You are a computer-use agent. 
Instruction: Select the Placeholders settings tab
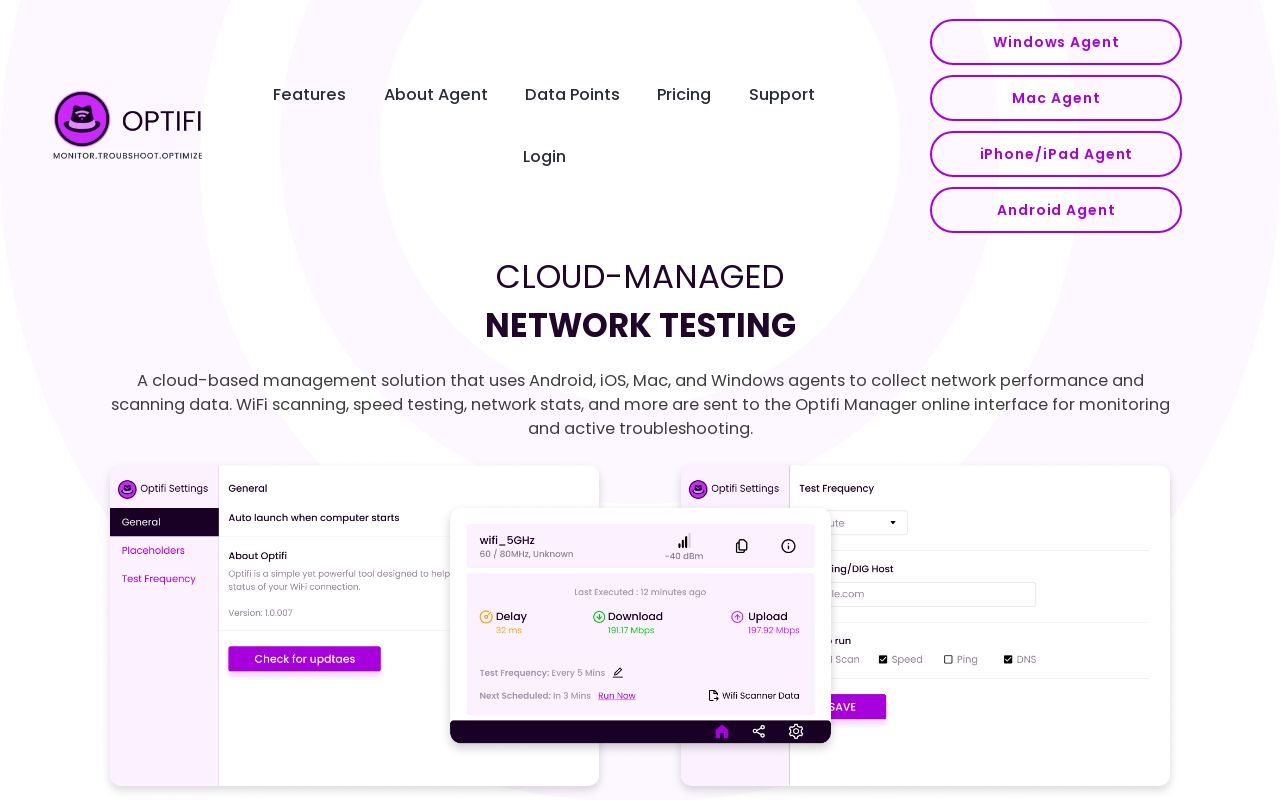[153, 551]
